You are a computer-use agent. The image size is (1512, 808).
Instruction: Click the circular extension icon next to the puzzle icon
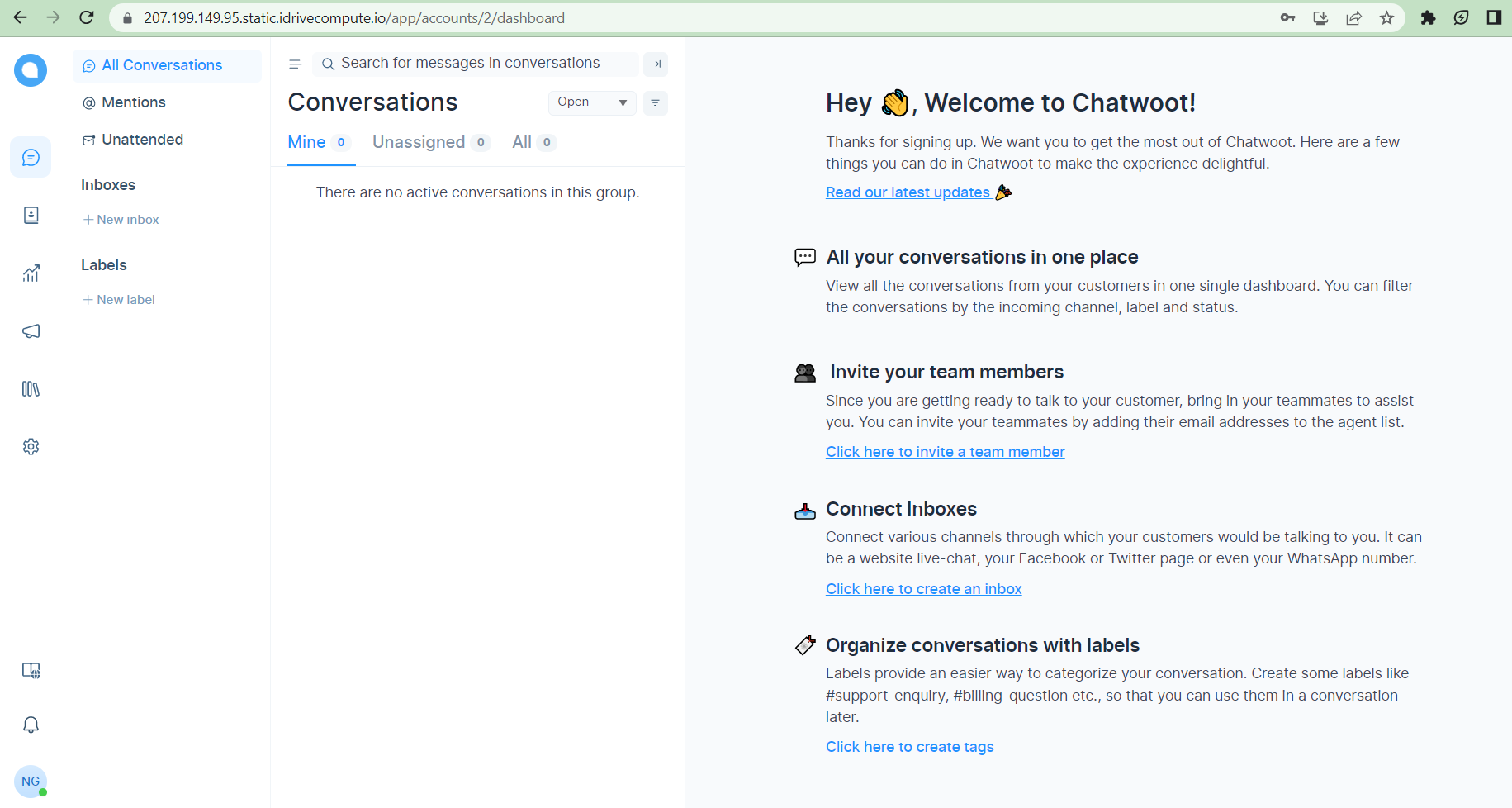click(x=1461, y=17)
